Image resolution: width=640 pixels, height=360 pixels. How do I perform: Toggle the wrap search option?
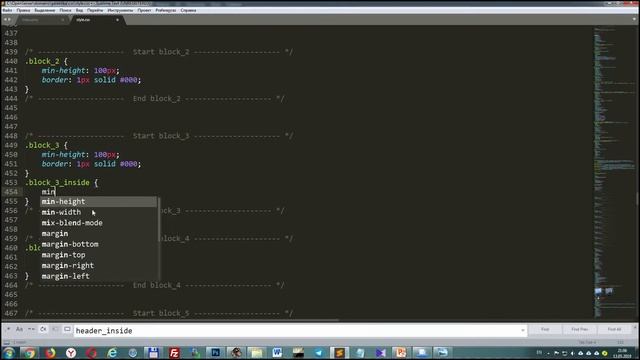(43, 329)
